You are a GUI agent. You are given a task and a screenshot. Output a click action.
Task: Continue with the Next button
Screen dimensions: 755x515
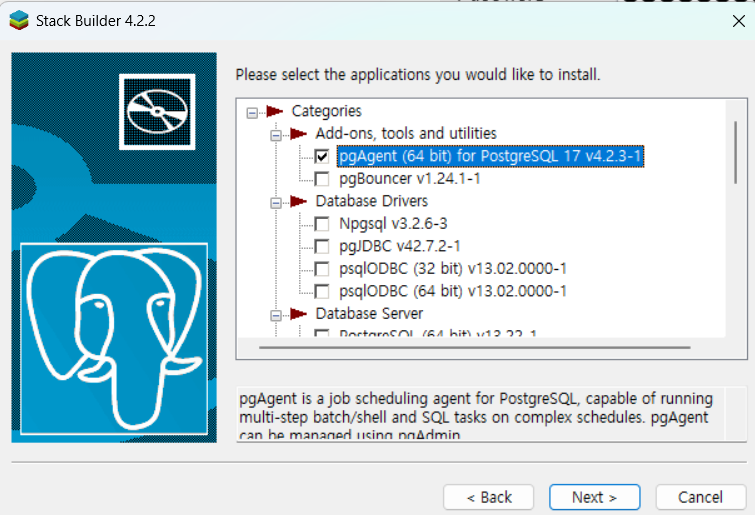click(x=595, y=497)
